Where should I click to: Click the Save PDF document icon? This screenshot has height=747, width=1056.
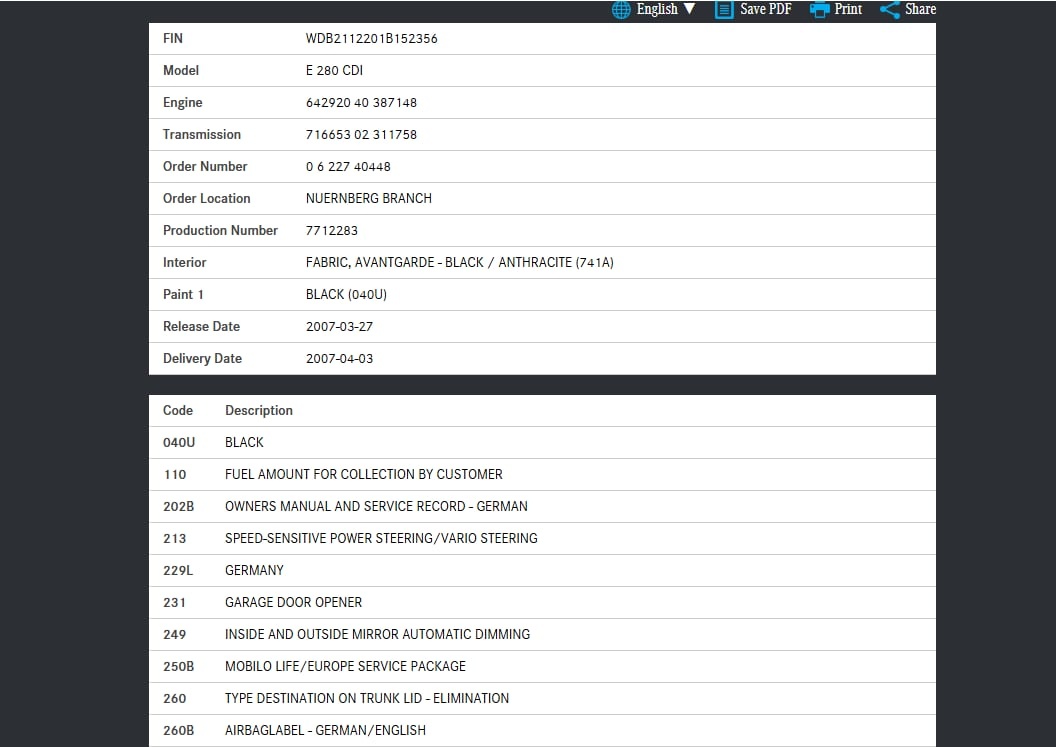pos(724,9)
